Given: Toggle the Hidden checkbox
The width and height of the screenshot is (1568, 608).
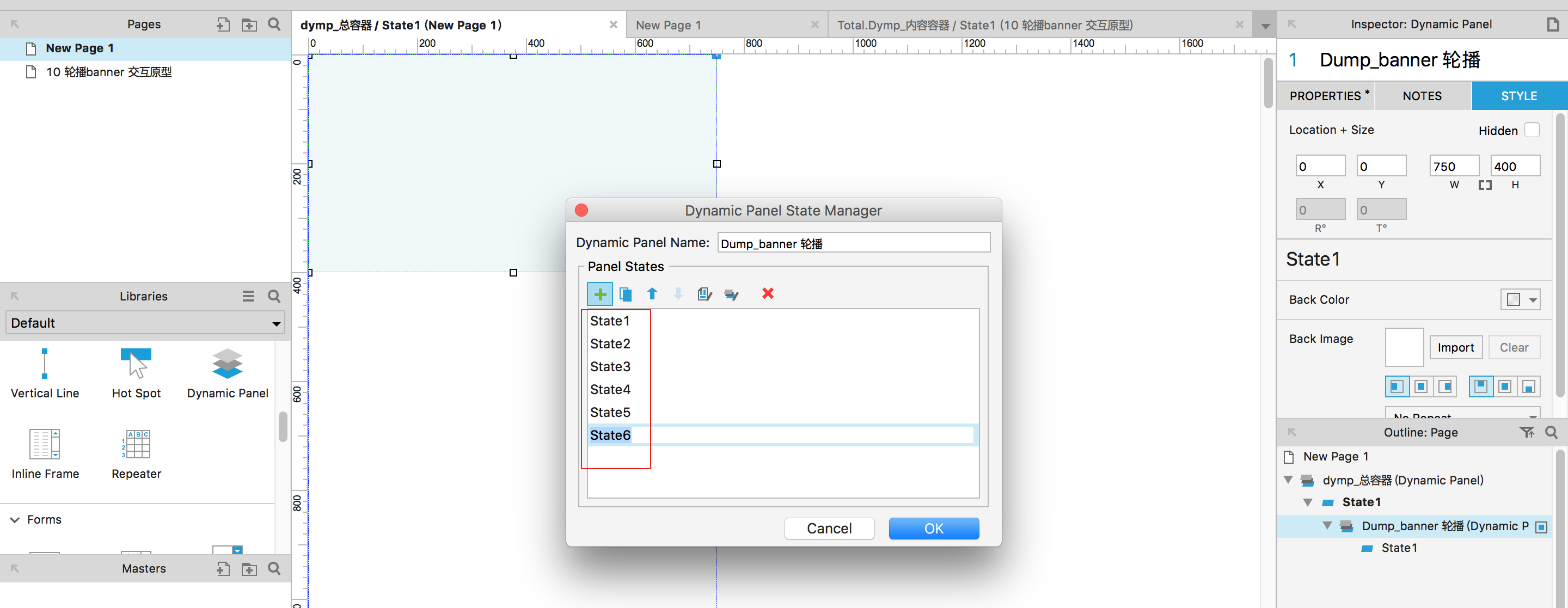Looking at the screenshot, I should click(1532, 130).
